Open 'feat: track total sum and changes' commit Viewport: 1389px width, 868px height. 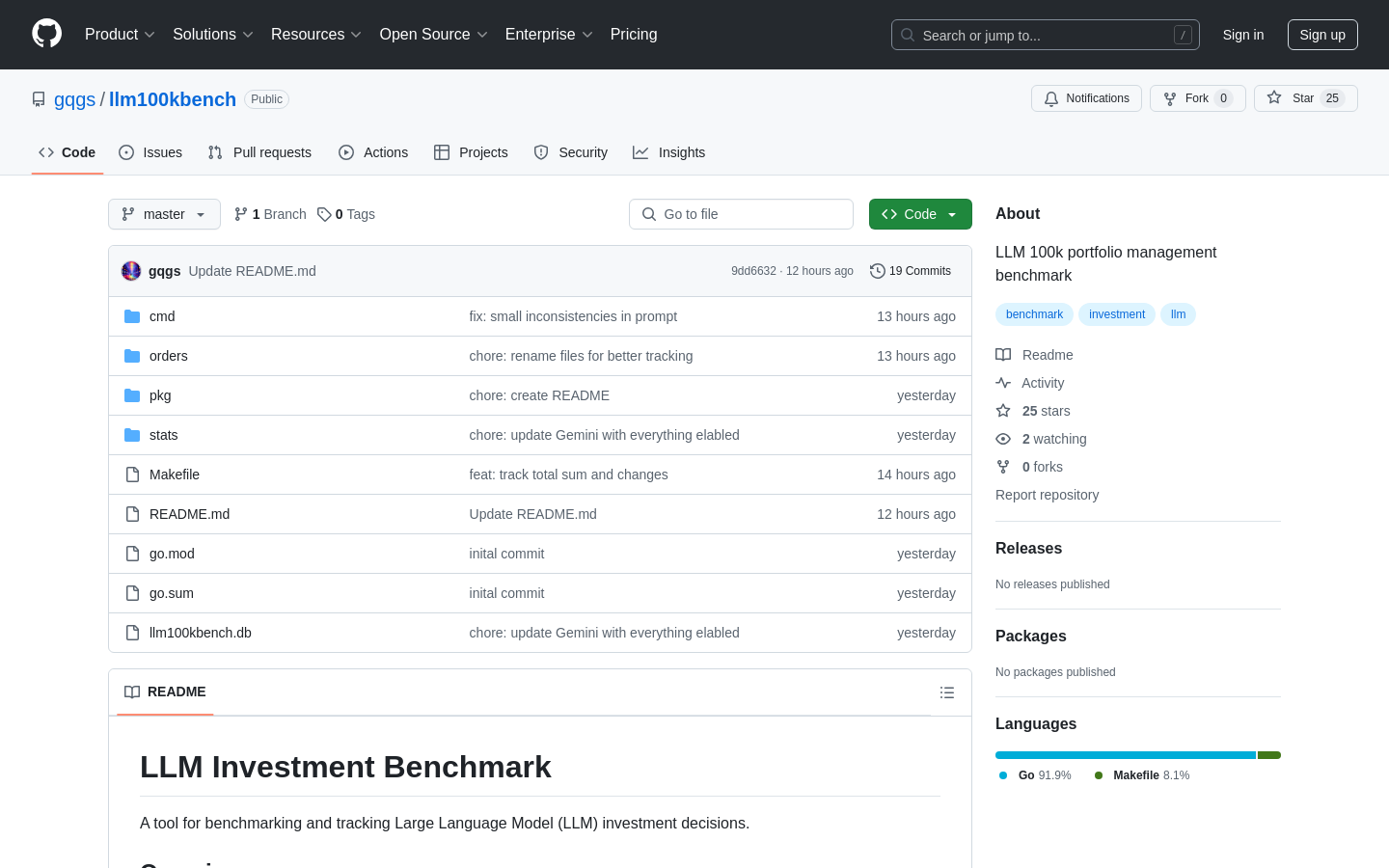click(568, 475)
